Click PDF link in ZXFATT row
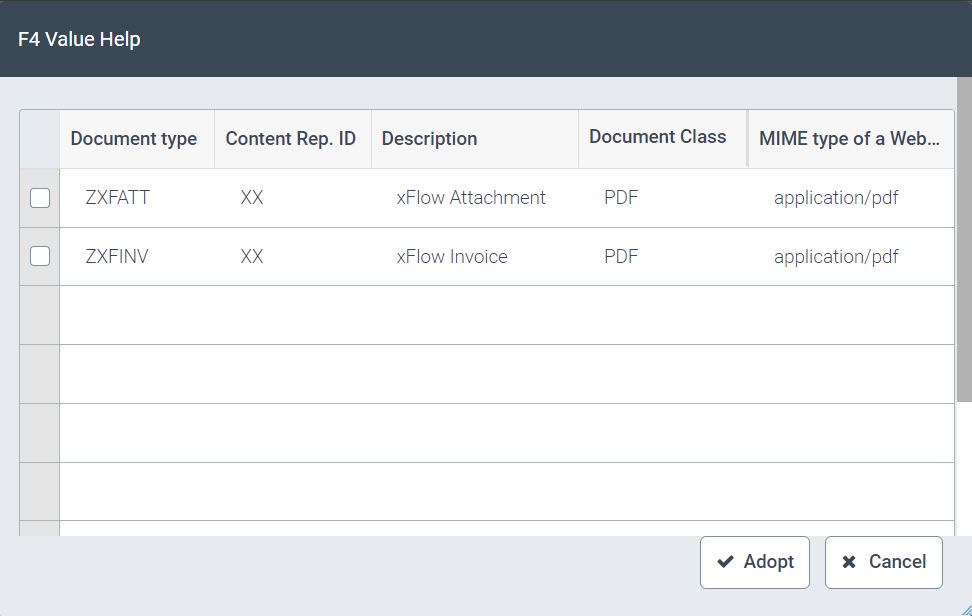Viewport: 972px width, 616px height. [x=621, y=198]
